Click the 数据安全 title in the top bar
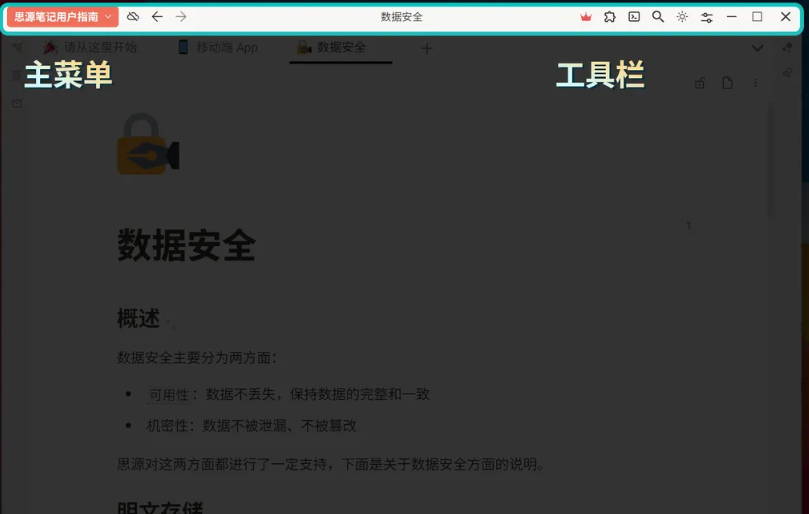Image resolution: width=809 pixels, height=514 pixels. pyautogui.click(x=401, y=17)
